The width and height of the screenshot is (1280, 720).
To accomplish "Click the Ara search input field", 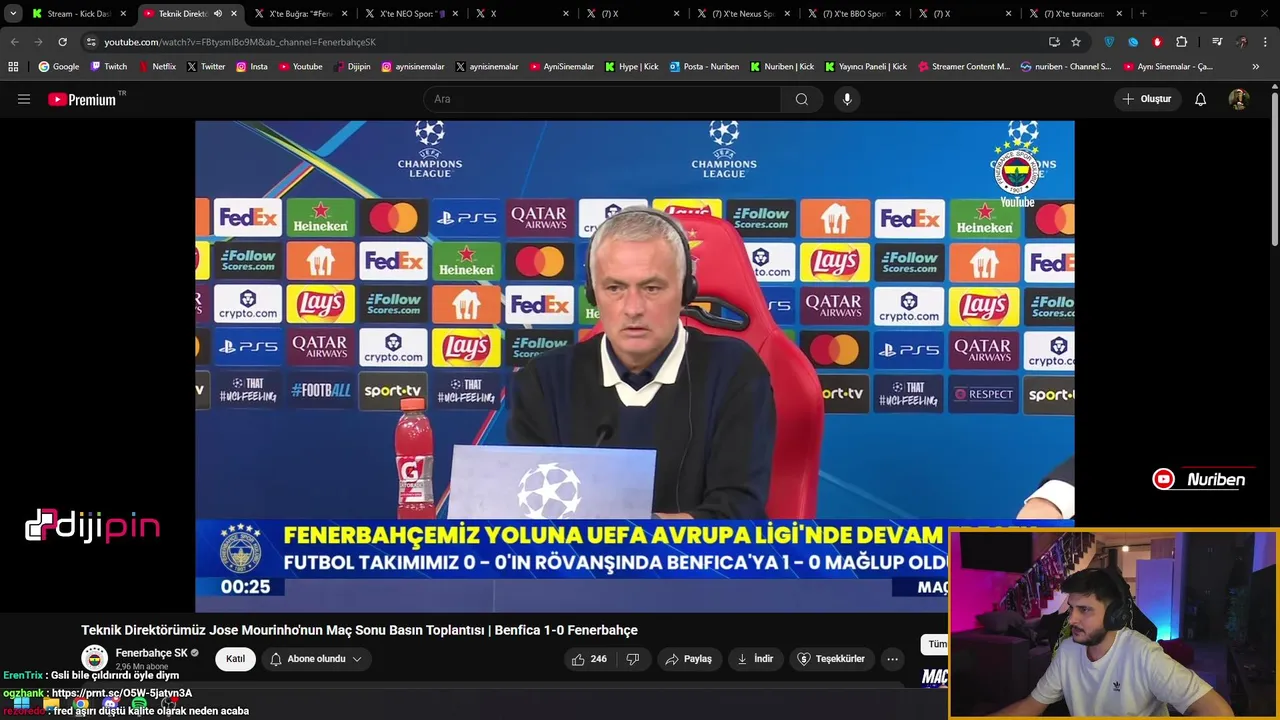I will pos(602,99).
